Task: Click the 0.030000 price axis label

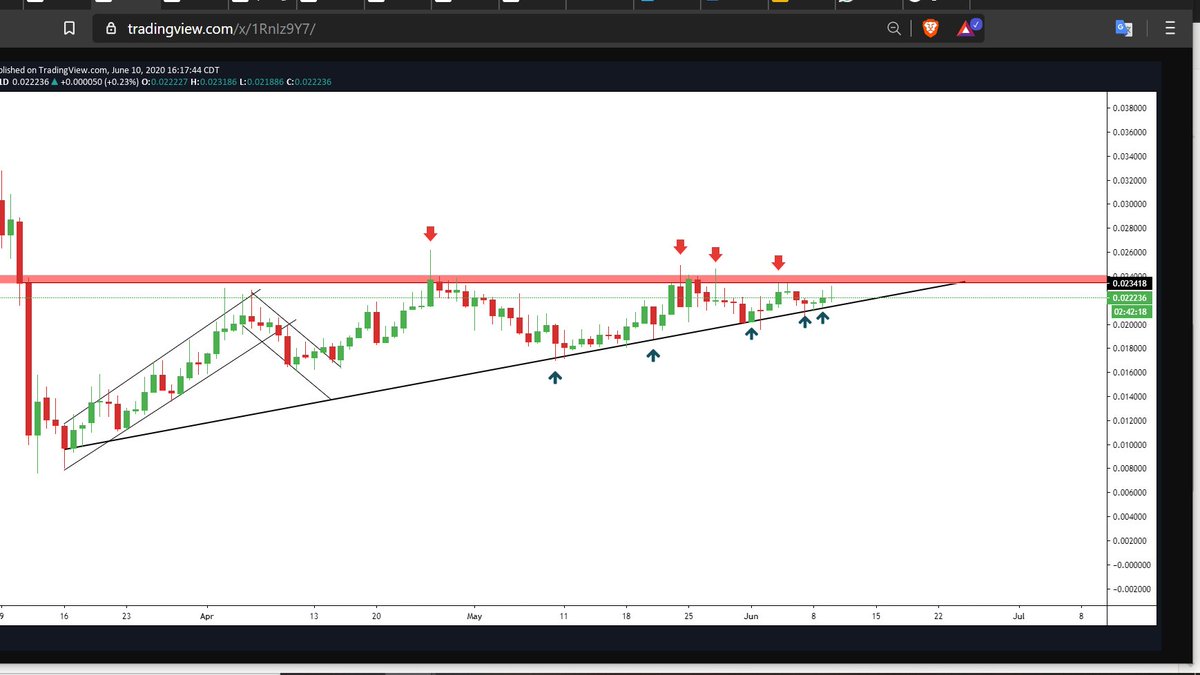Action: [1131, 204]
